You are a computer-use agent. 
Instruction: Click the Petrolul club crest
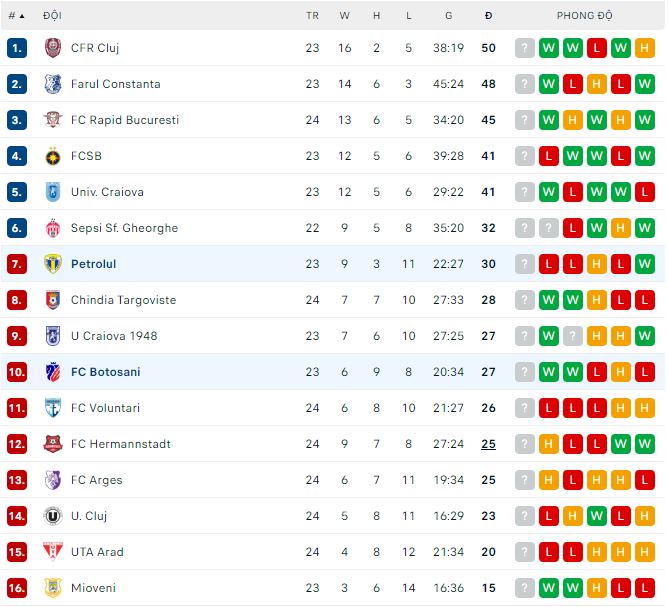53,264
